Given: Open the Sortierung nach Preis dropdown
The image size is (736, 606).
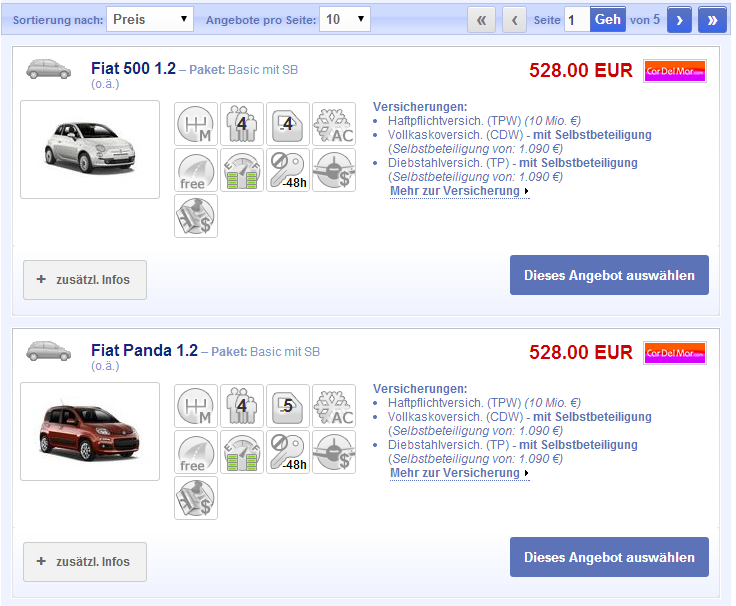Looking at the screenshot, I should pyautogui.click(x=150, y=19).
